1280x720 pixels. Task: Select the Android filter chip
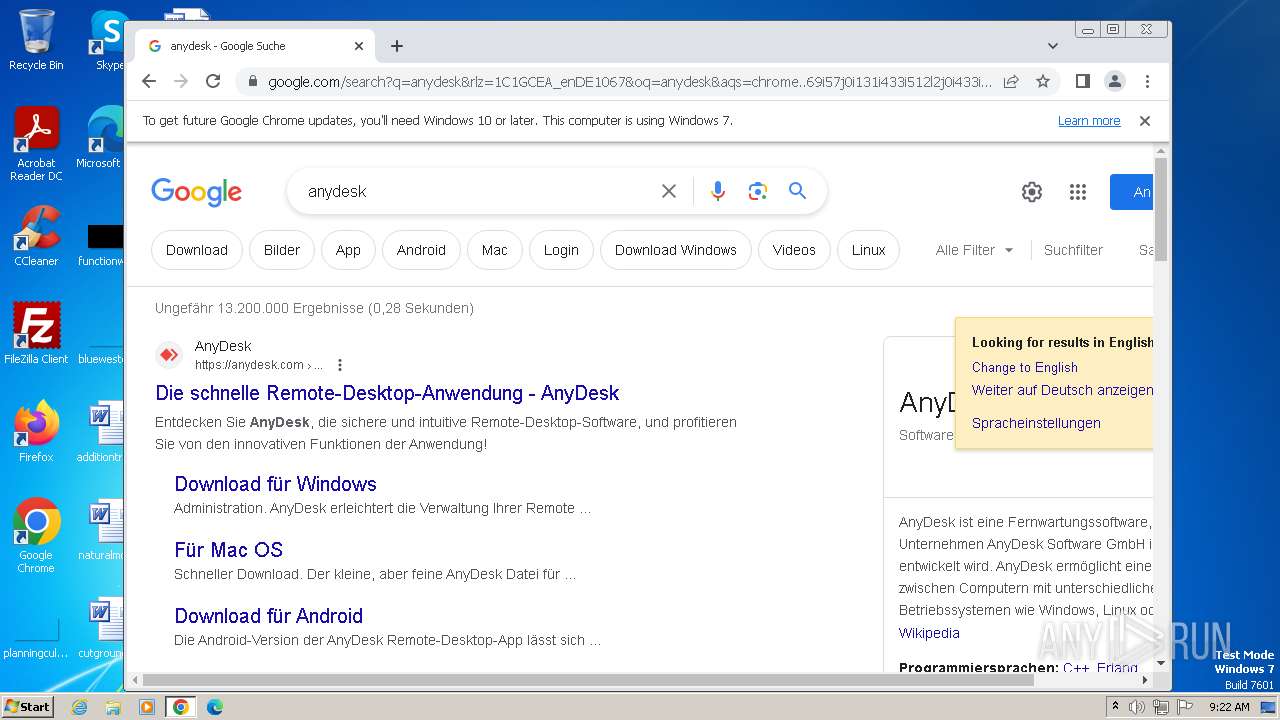pos(421,250)
